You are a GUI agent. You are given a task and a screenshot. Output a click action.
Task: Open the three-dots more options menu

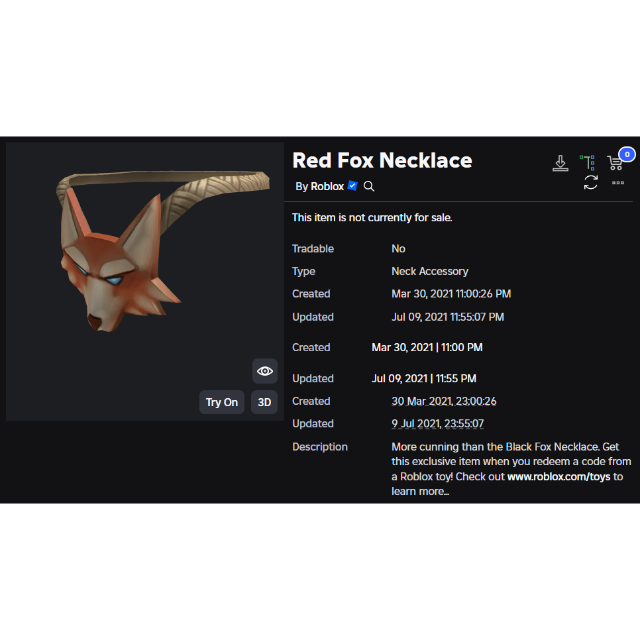click(x=618, y=182)
